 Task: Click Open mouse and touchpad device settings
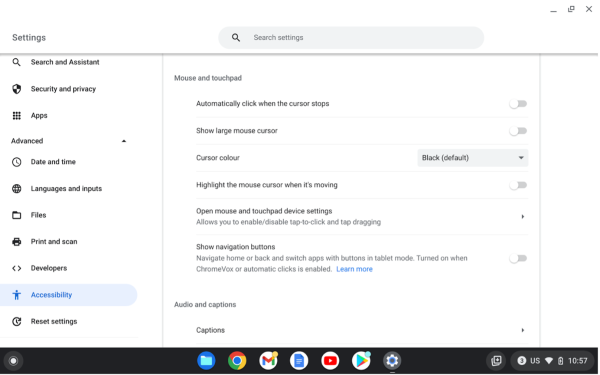point(264,211)
